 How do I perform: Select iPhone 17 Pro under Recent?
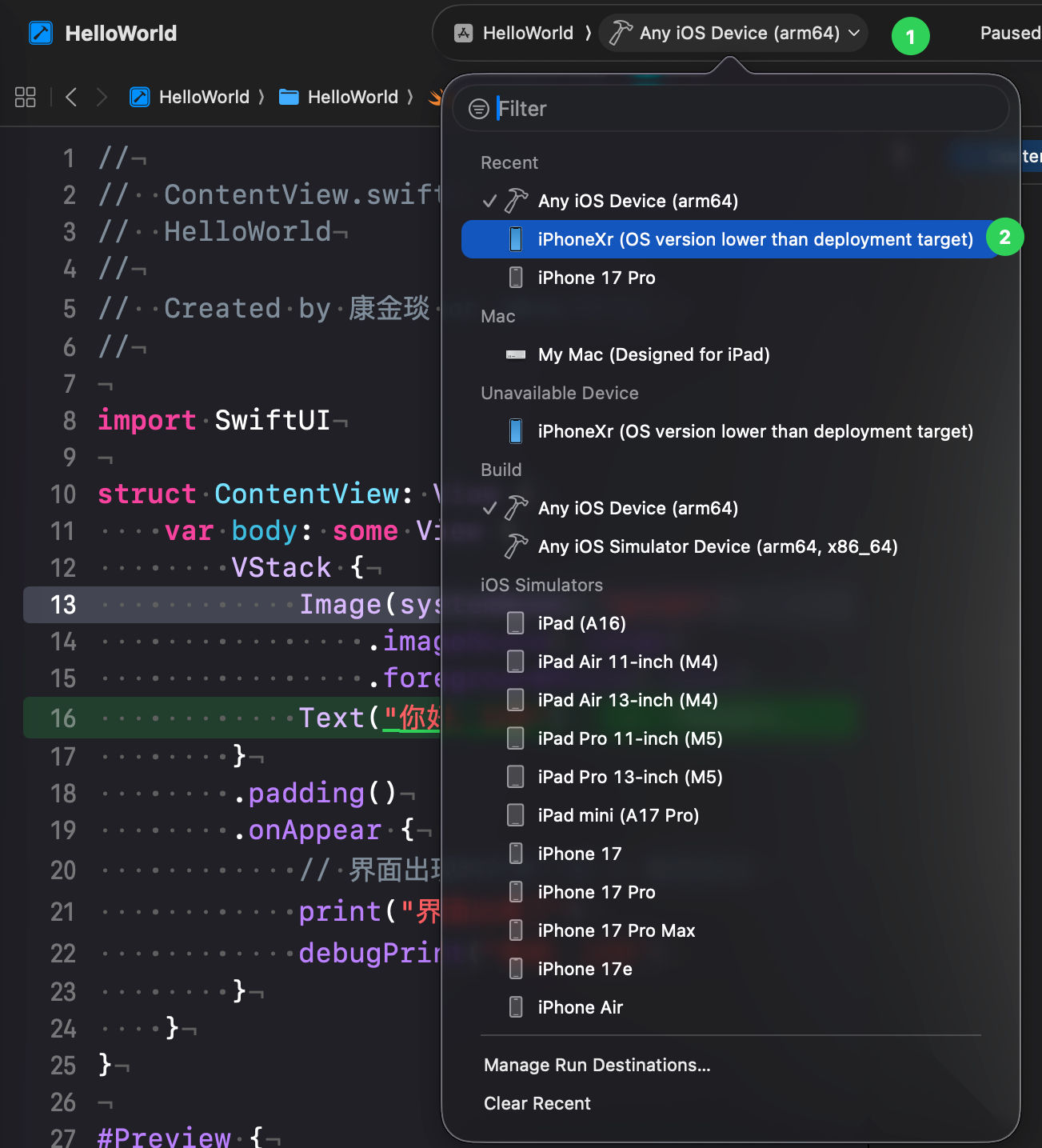(x=731, y=278)
